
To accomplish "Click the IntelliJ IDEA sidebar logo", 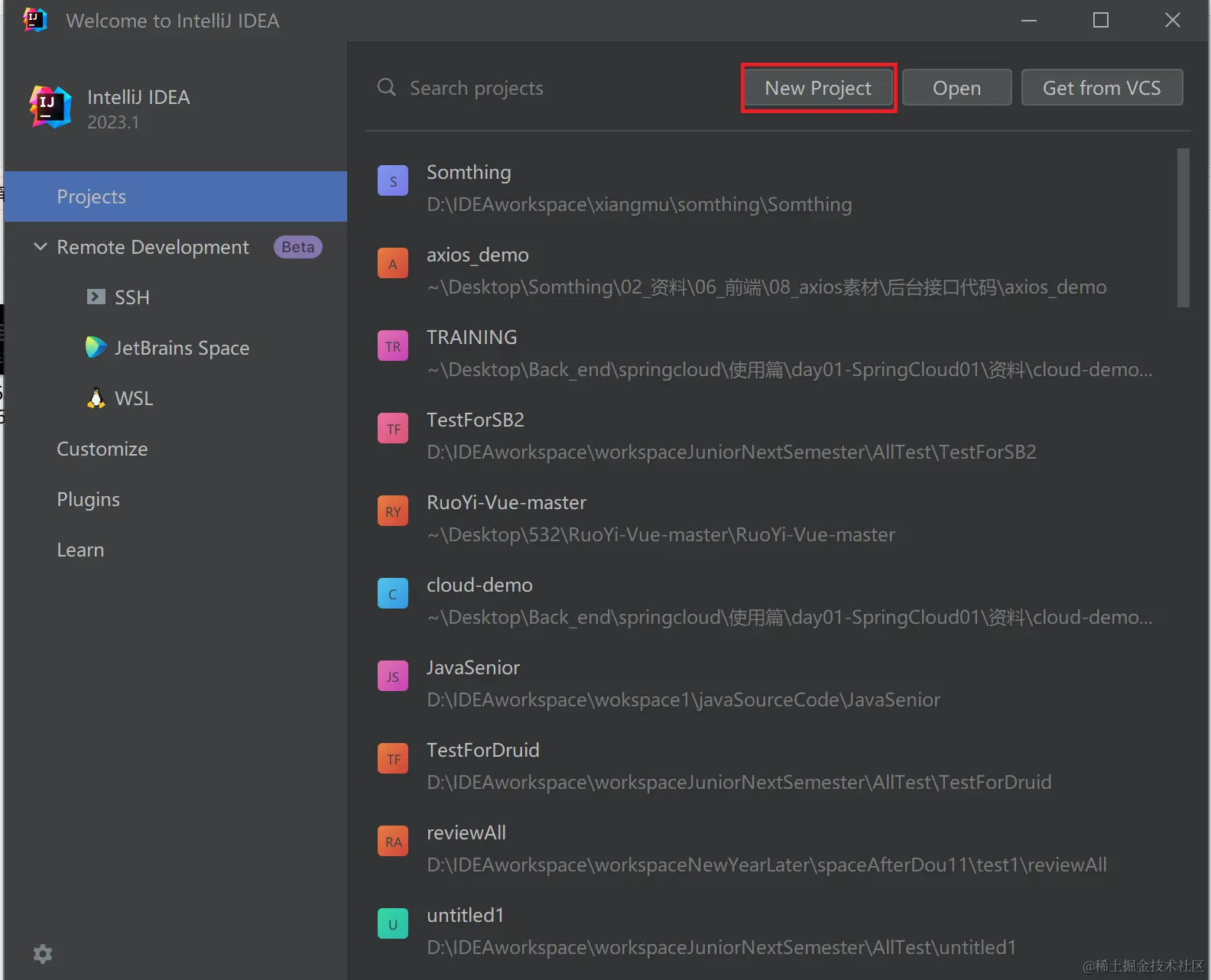I will (50, 107).
